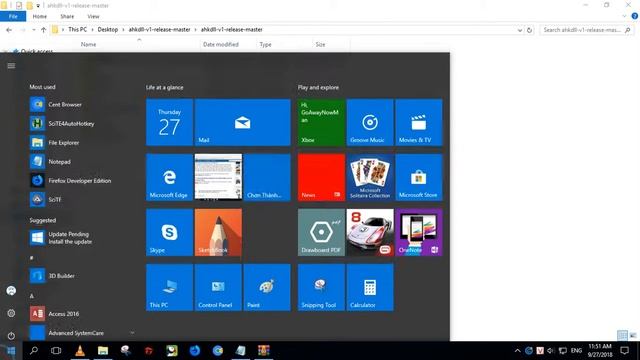The height and width of the screenshot is (360, 640).
Task: Open the taskbar clock showing 11:51 AM
Action: (600, 351)
